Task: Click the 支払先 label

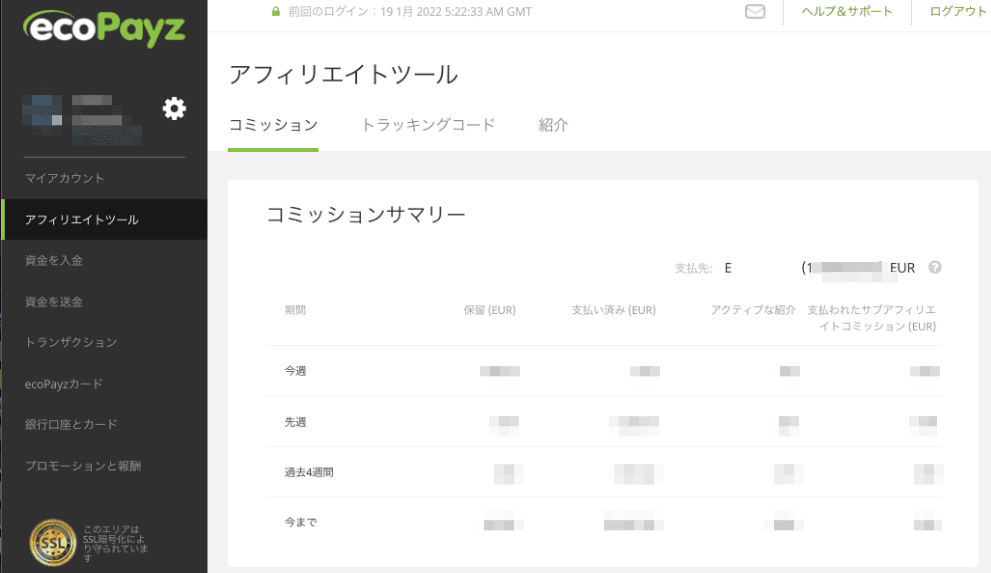Action: click(693, 268)
